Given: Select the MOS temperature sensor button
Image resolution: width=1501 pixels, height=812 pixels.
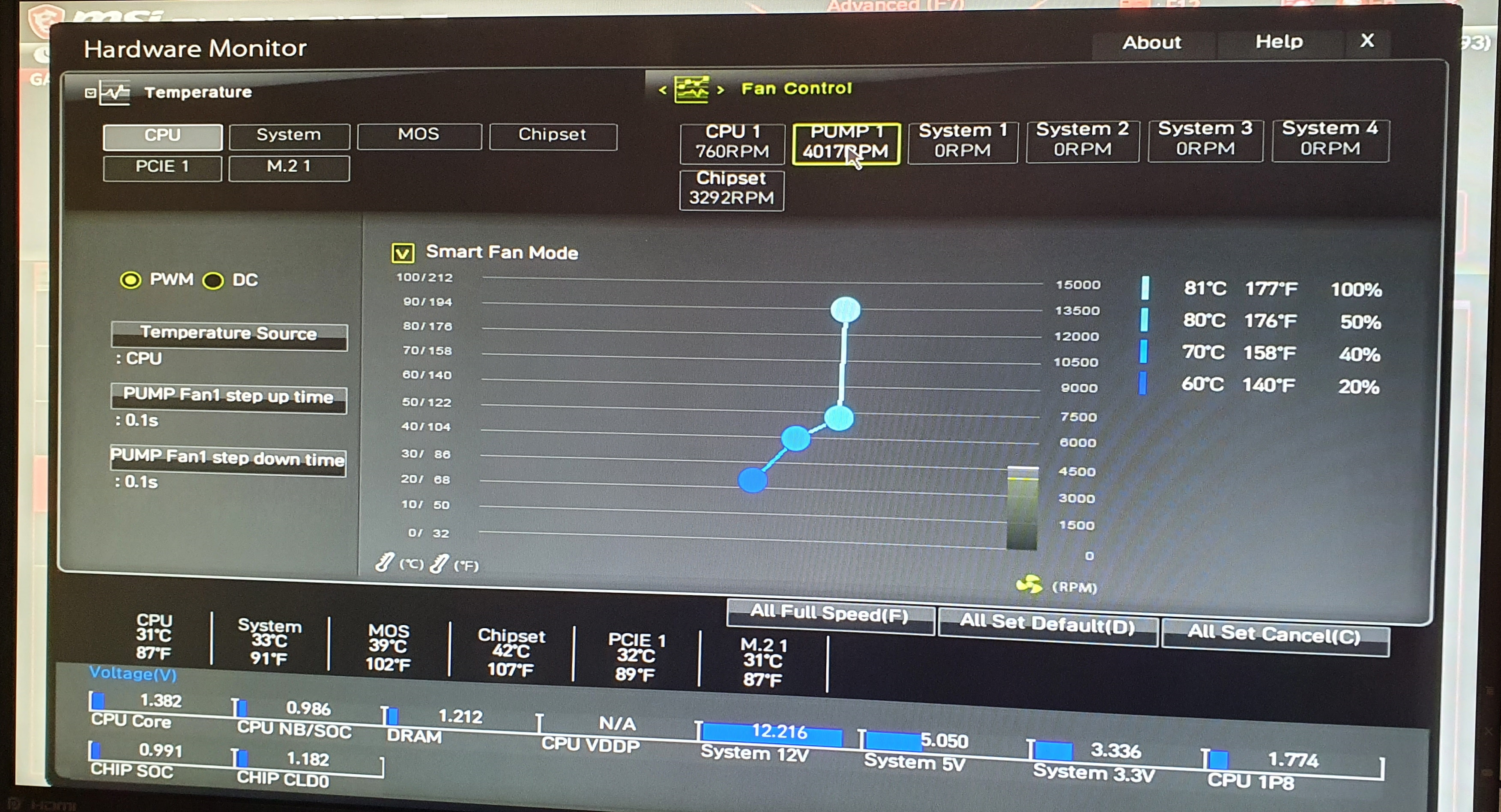Looking at the screenshot, I should (419, 136).
